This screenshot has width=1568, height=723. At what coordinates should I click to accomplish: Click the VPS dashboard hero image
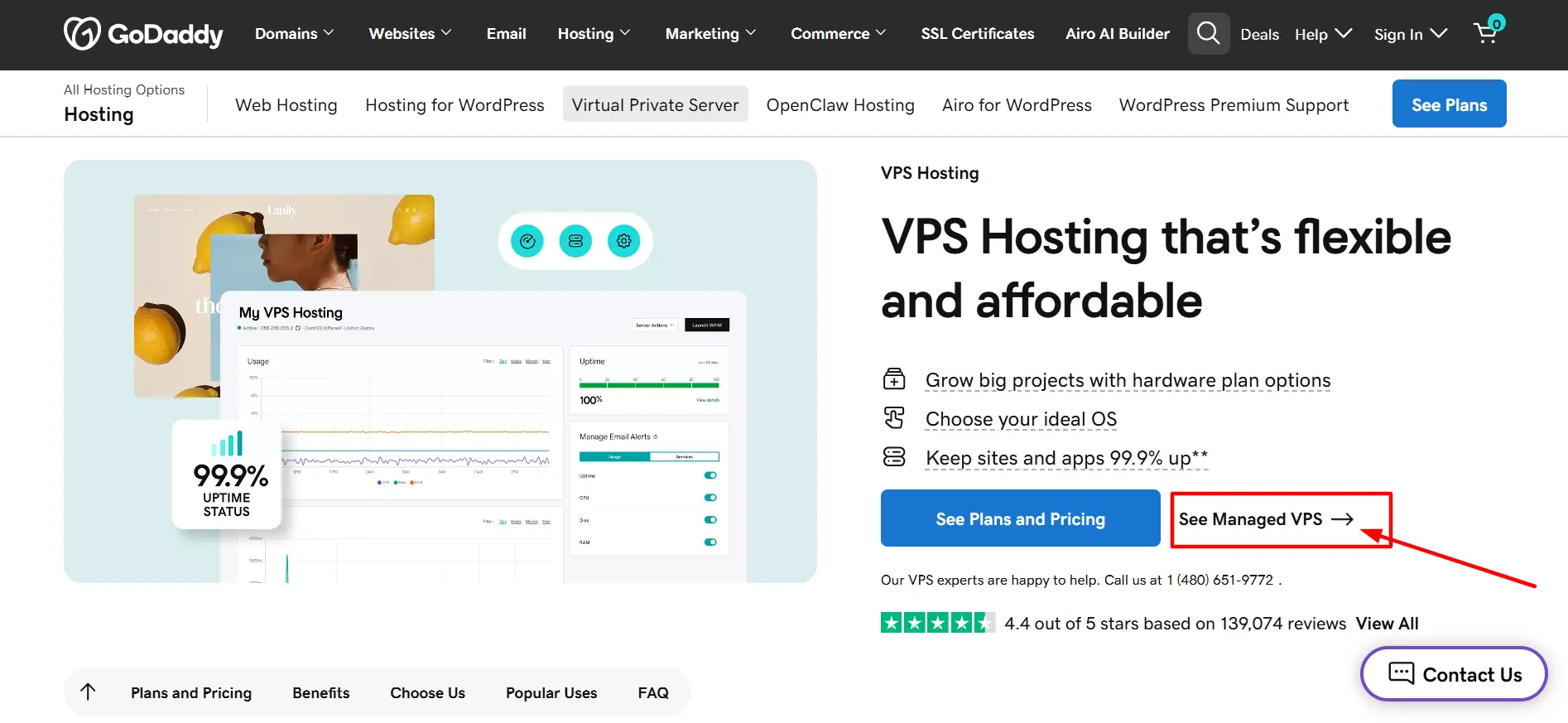[x=440, y=371]
